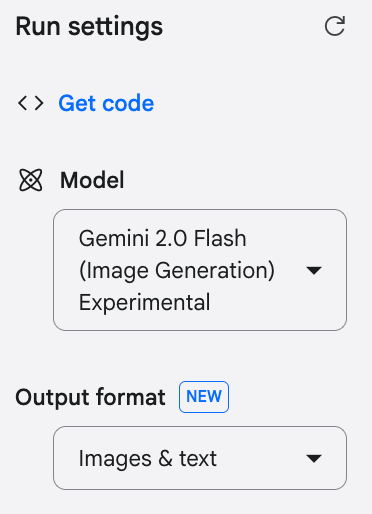Click the arrow on the Model dropdown
372x514 pixels.
(x=314, y=270)
